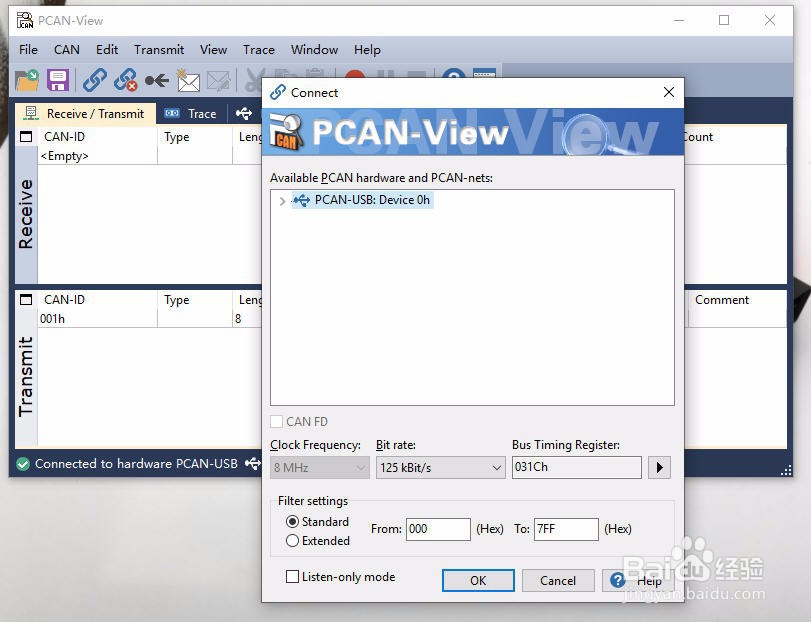Click the New Message envelope icon
This screenshot has width=811, height=622.
tap(188, 80)
